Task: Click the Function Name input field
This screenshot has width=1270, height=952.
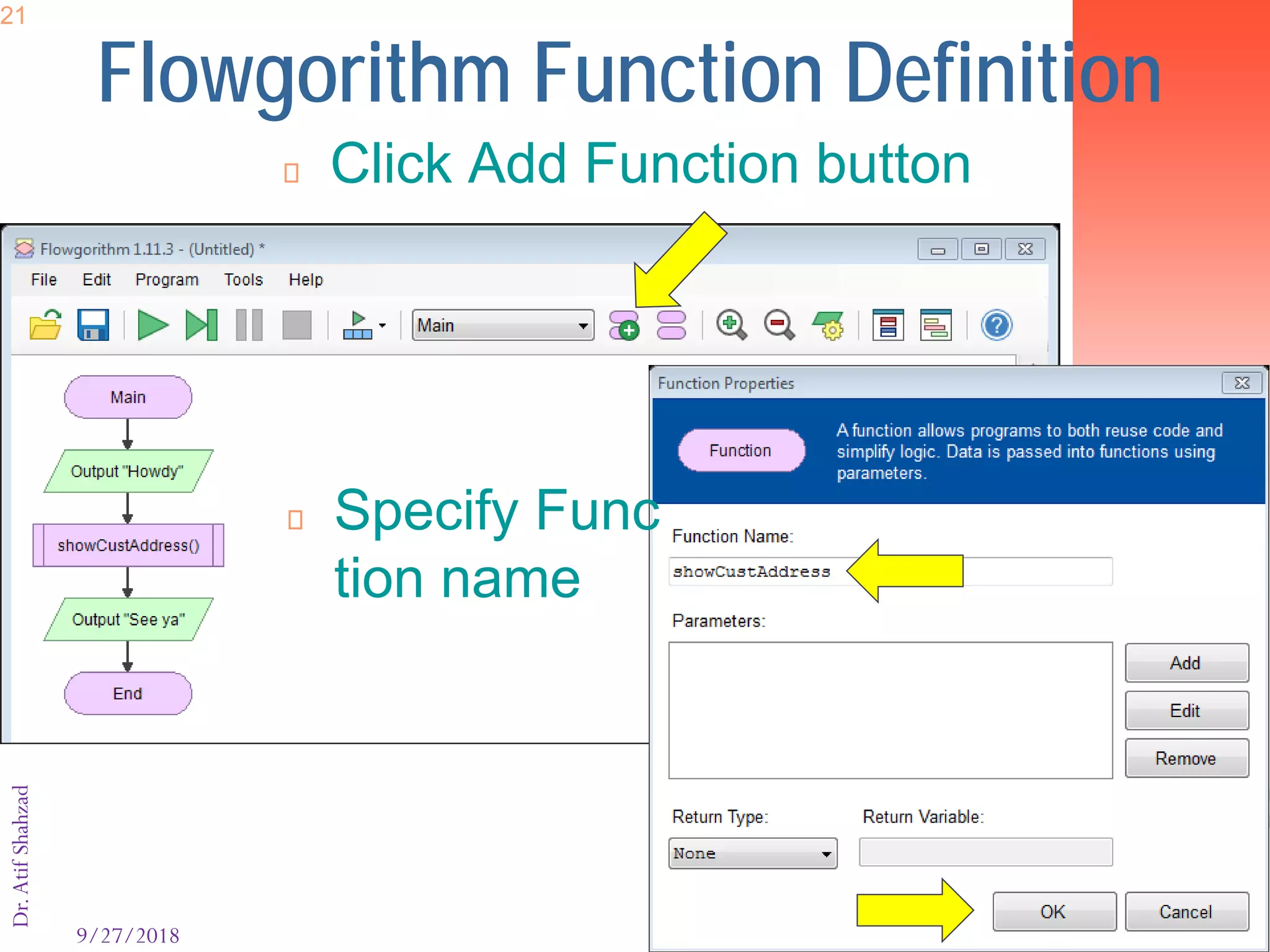Action: tap(890, 571)
